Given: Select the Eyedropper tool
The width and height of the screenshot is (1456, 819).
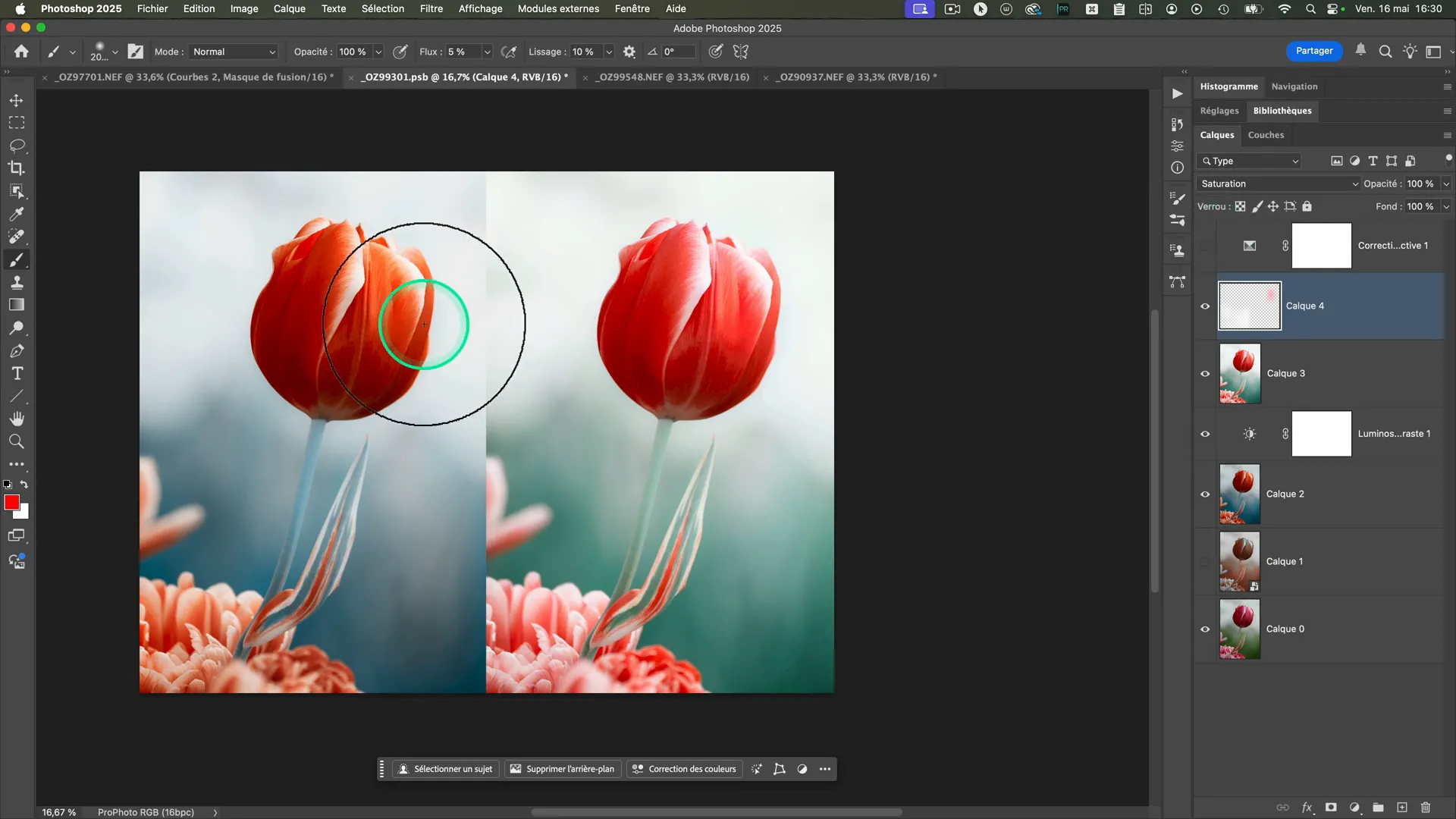Looking at the screenshot, I should [16, 214].
